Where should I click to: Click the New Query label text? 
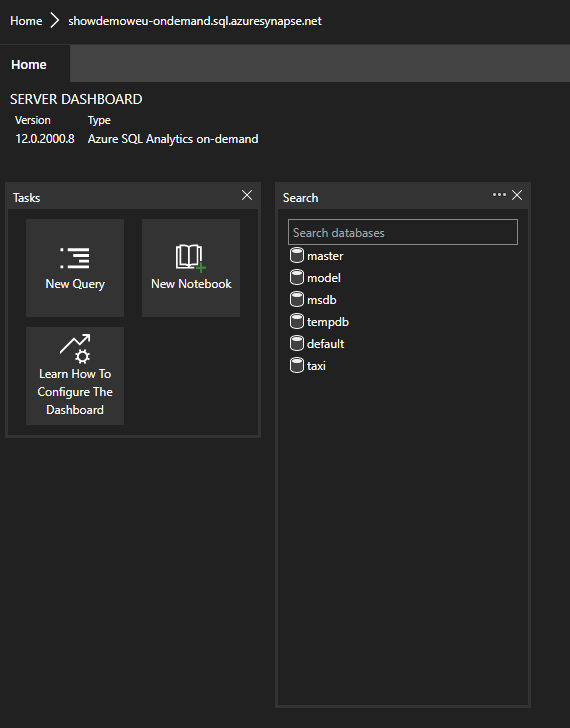click(75, 284)
